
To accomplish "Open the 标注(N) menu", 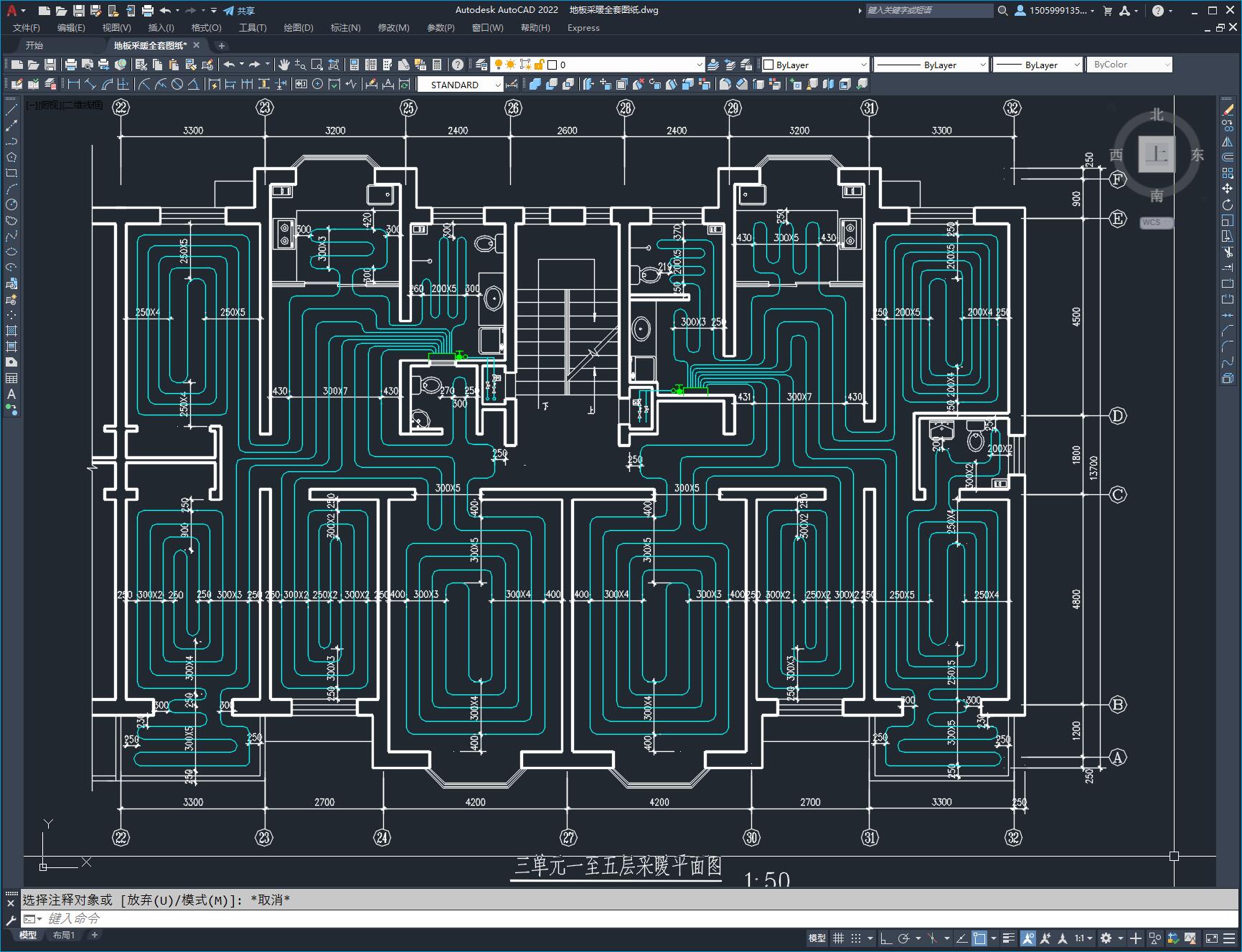I will (x=345, y=28).
